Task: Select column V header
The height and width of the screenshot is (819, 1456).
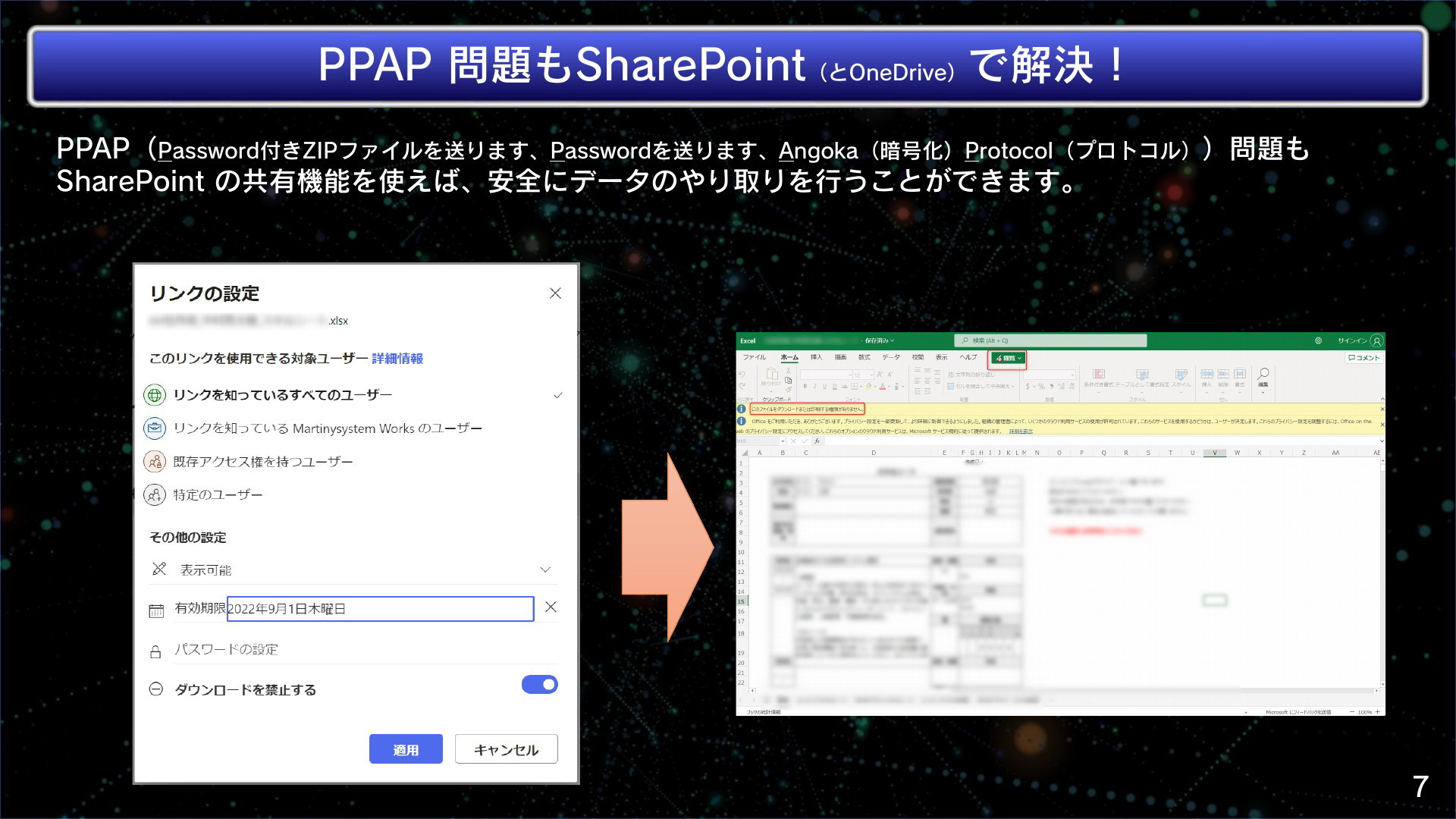Action: [x=1215, y=453]
